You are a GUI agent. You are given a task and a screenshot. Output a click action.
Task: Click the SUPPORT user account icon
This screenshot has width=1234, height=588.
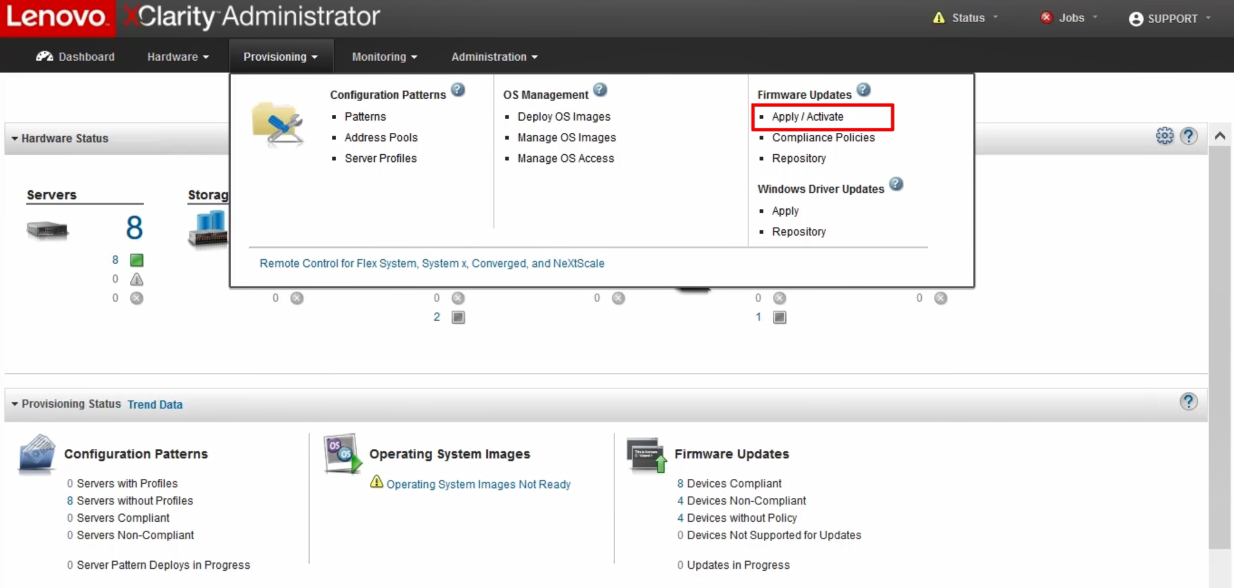coord(1136,19)
